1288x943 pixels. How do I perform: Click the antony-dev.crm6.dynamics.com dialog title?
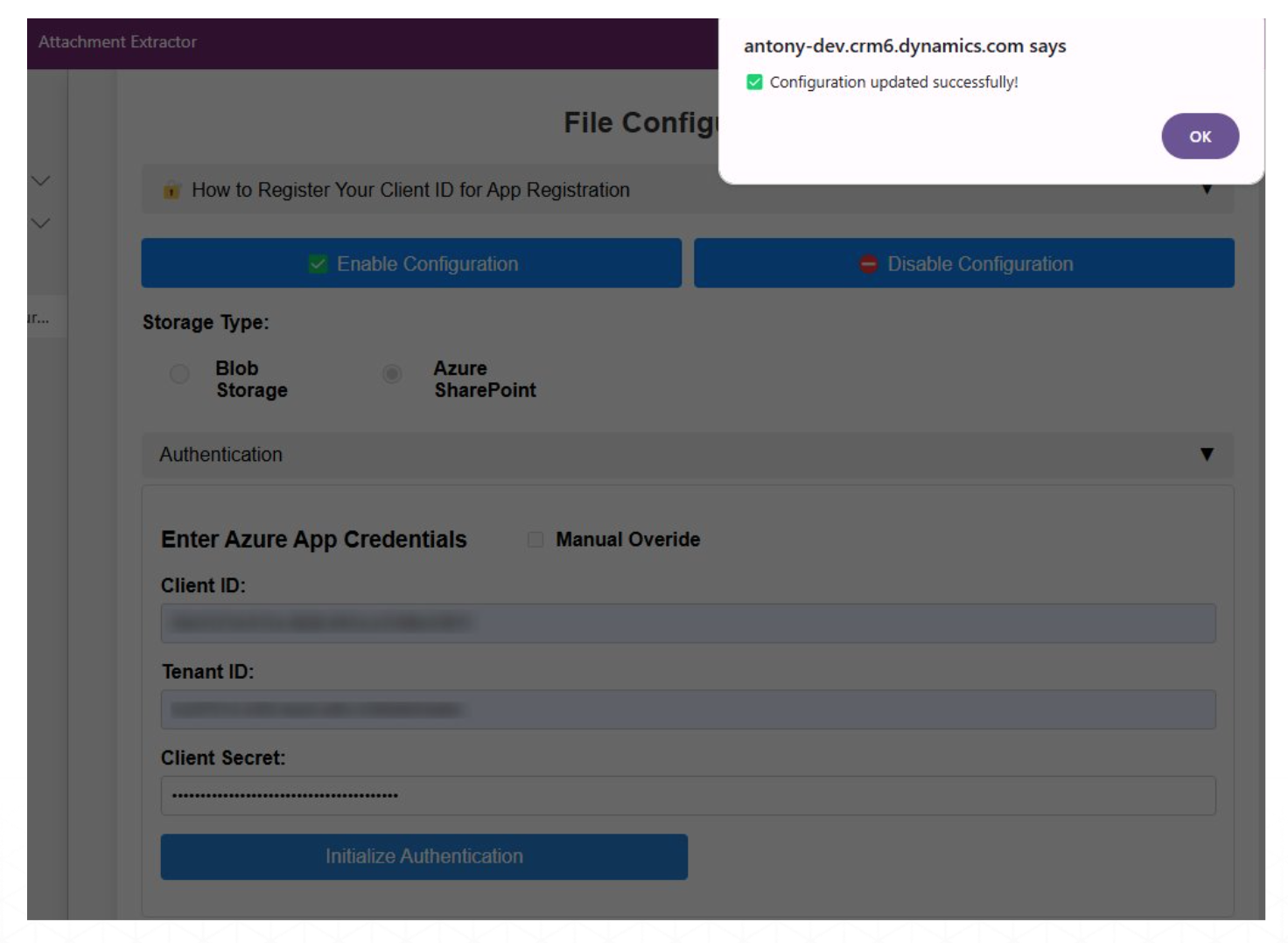pos(904,46)
